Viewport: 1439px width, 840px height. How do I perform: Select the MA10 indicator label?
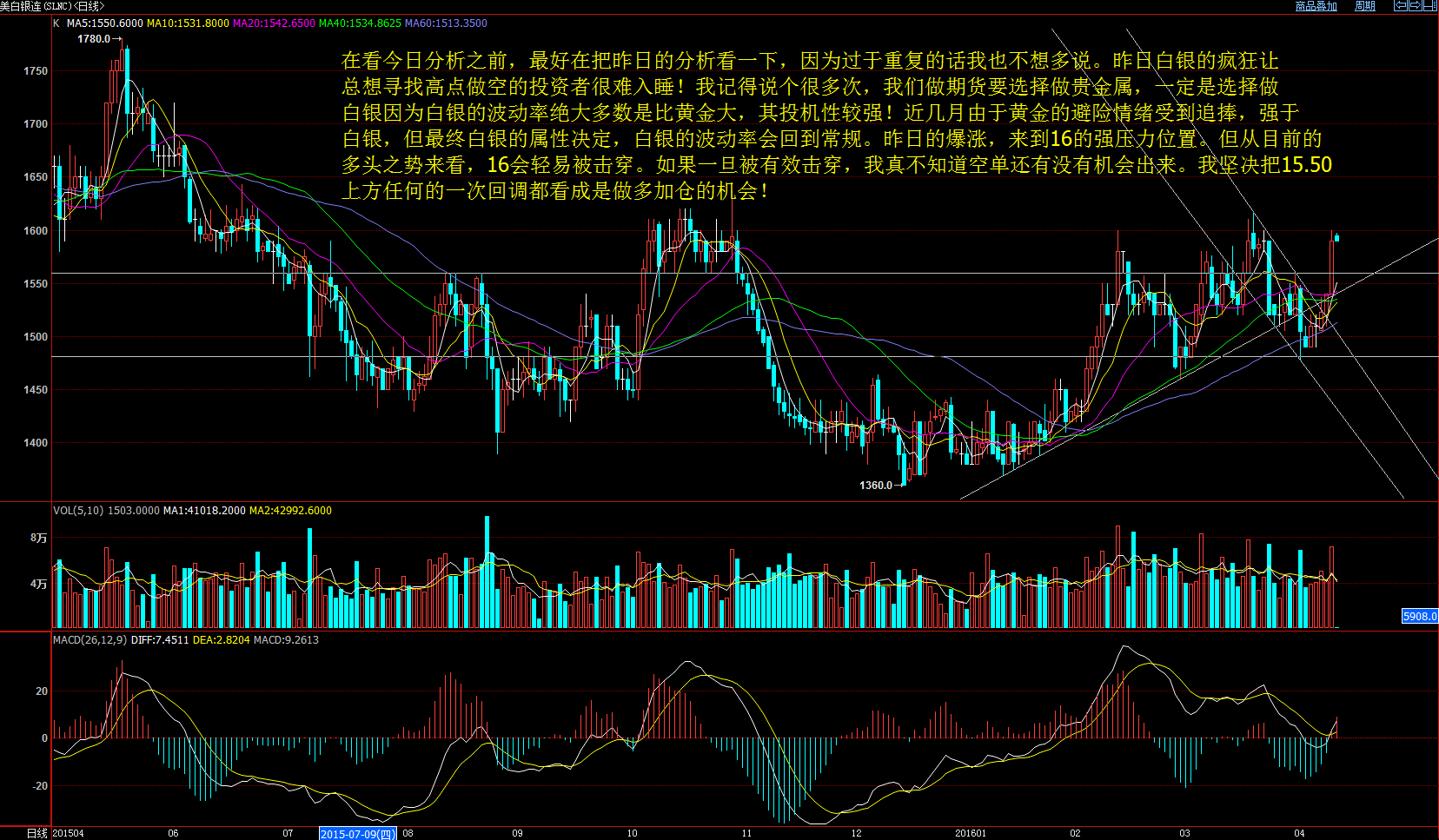point(188,23)
